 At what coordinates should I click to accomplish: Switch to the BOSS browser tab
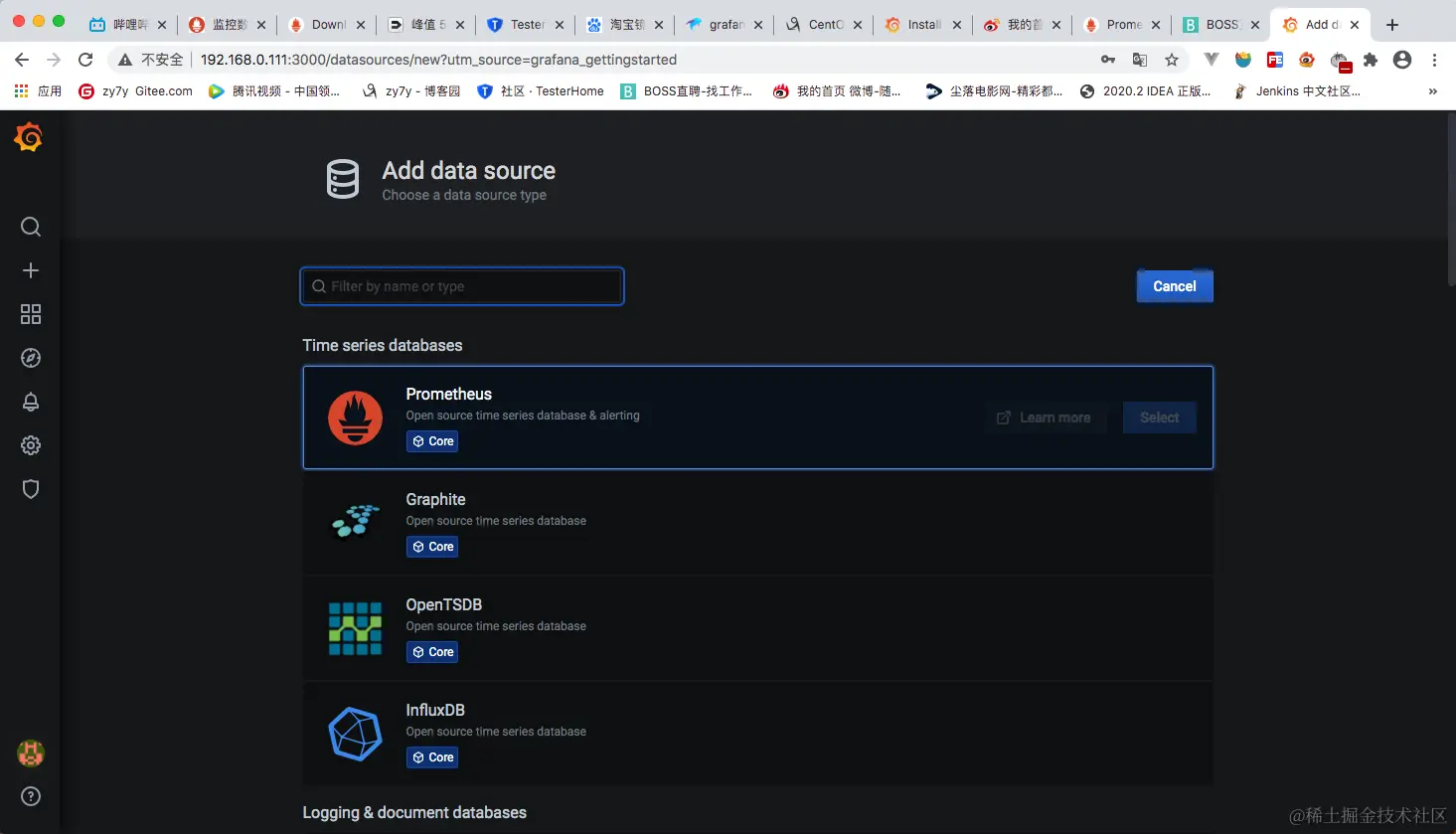(x=1219, y=25)
